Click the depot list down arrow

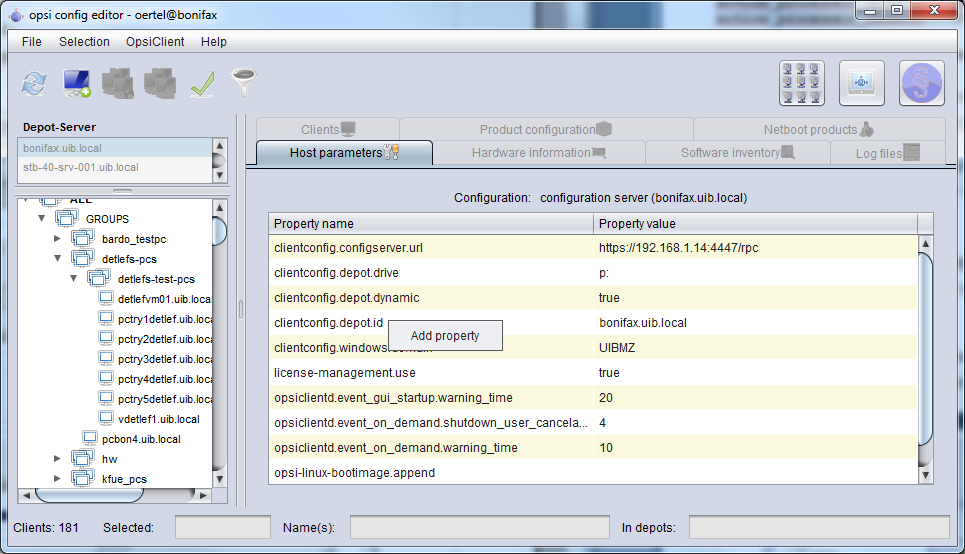(x=220, y=175)
